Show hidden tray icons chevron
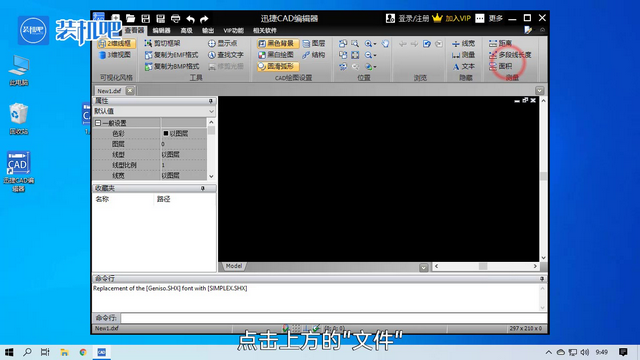This screenshot has height=360, width=640. tap(549, 352)
